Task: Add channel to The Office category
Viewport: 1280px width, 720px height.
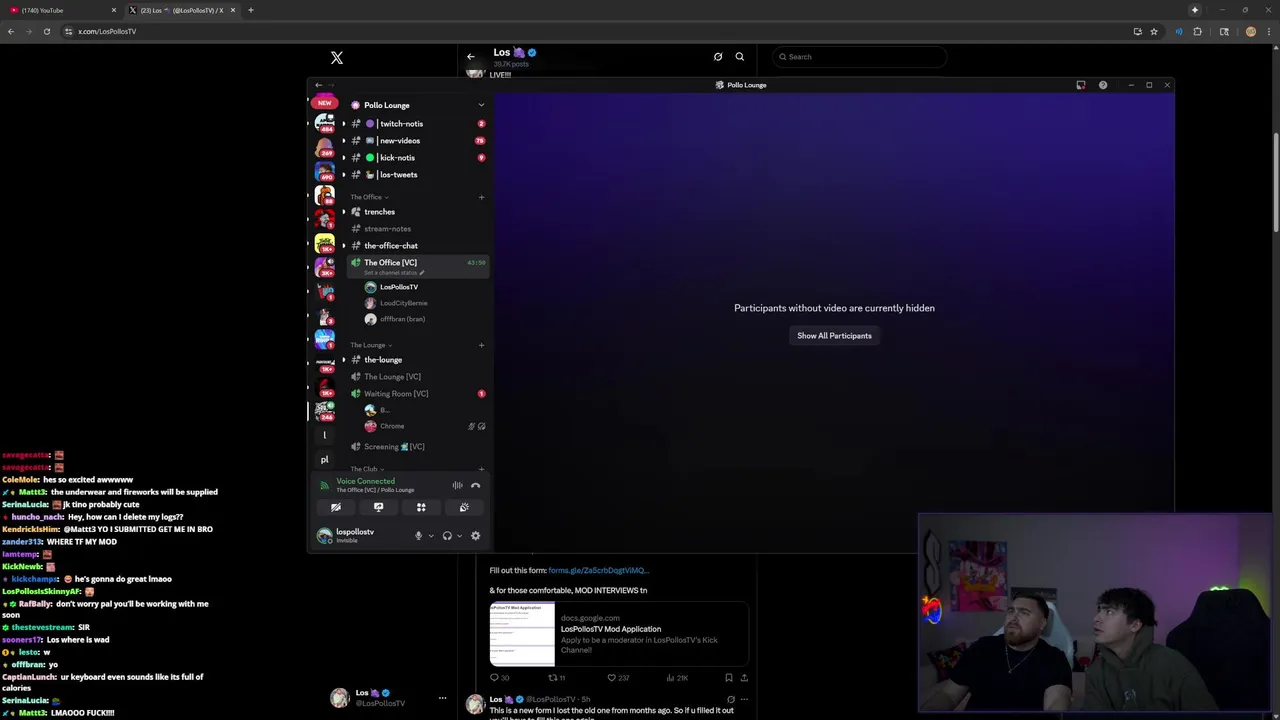Action: click(481, 197)
